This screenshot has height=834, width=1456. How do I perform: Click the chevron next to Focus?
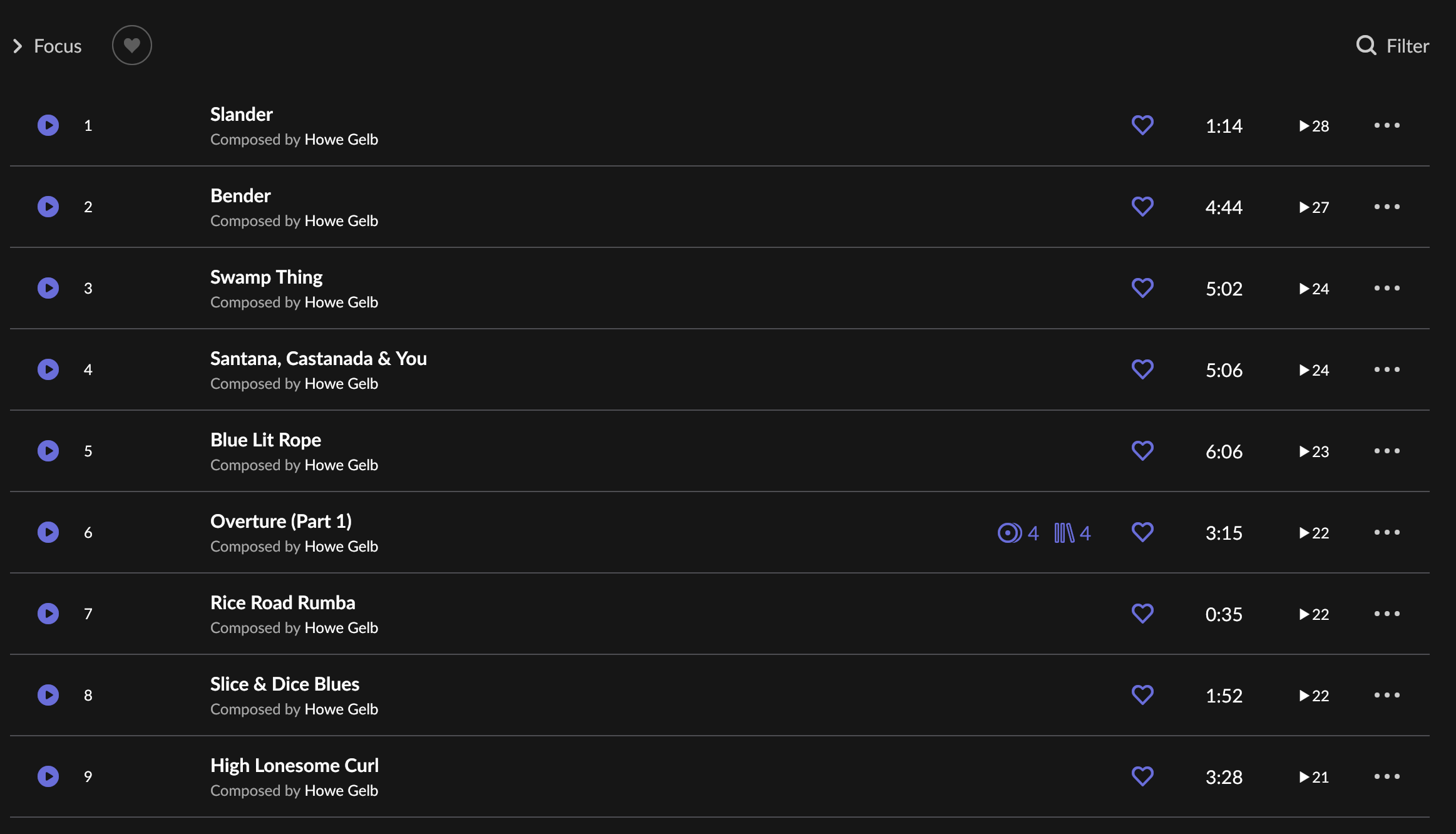pos(18,46)
